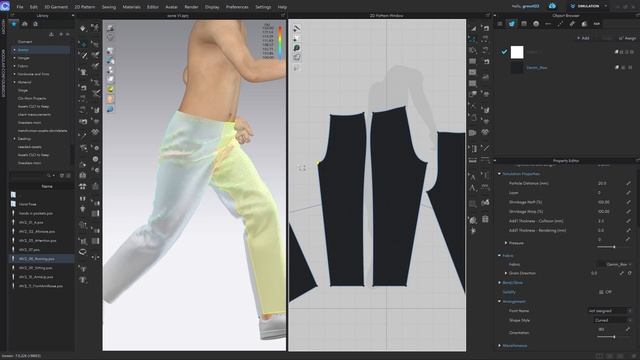
Task: Click the oval lasso-shaped icon in the 3D toolbar
Action: (83, 252)
